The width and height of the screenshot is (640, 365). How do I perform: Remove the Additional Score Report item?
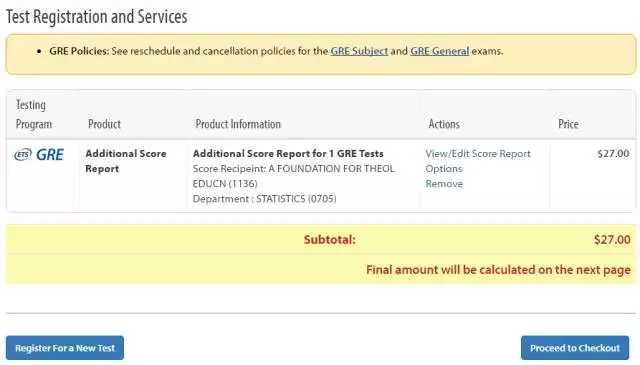pos(444,184)
